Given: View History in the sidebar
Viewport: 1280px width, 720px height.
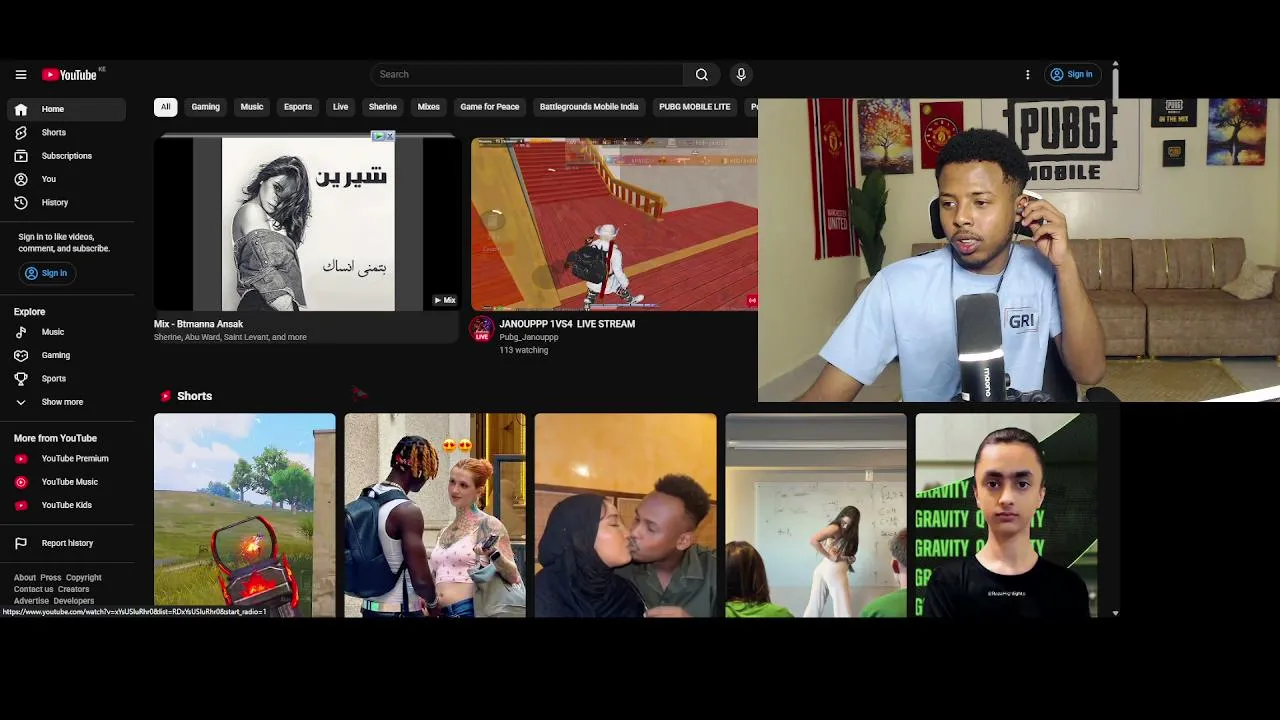Looking at the screenshot, I should click(67, 202).
